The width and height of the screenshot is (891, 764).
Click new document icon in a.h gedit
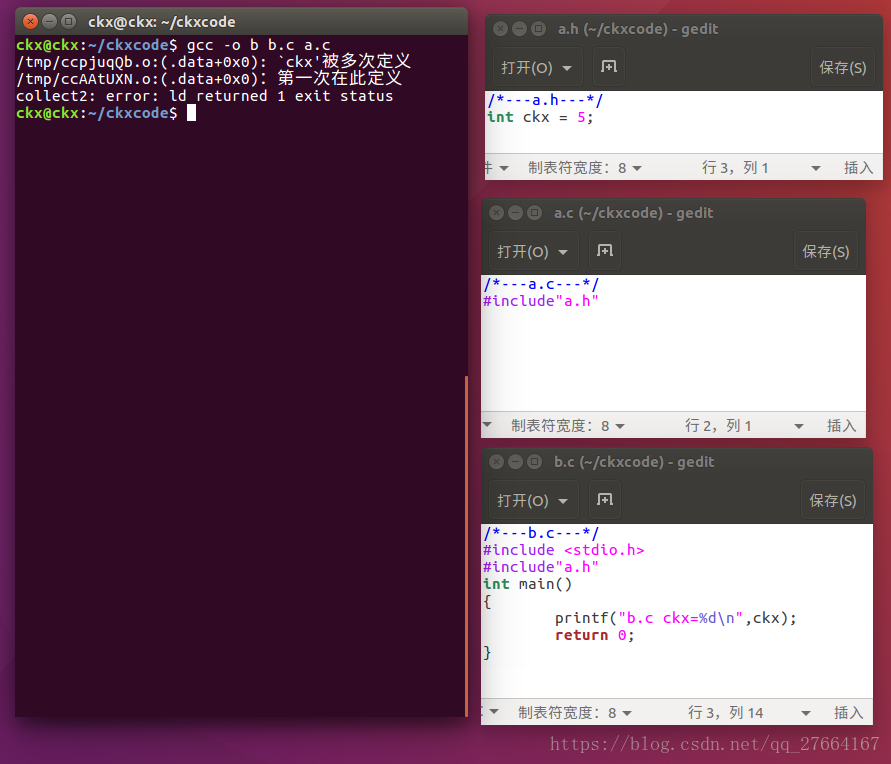pos(609,67)
